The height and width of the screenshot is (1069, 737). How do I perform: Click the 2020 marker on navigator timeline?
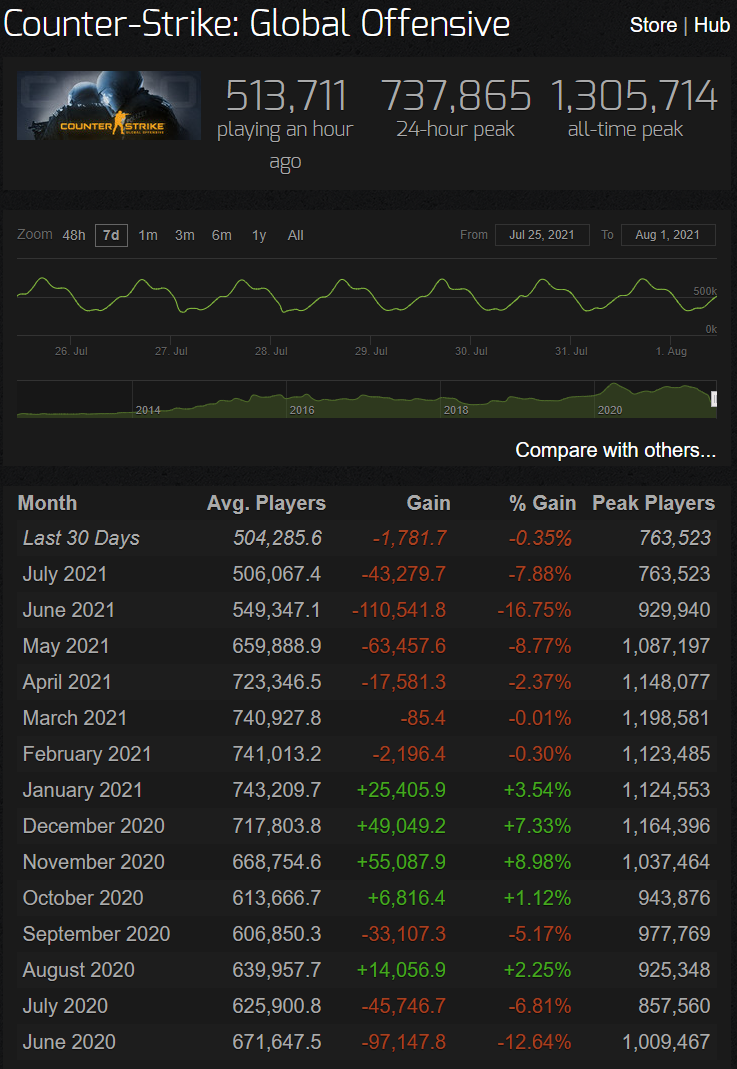pyautogui.click(x=610, y=410)
